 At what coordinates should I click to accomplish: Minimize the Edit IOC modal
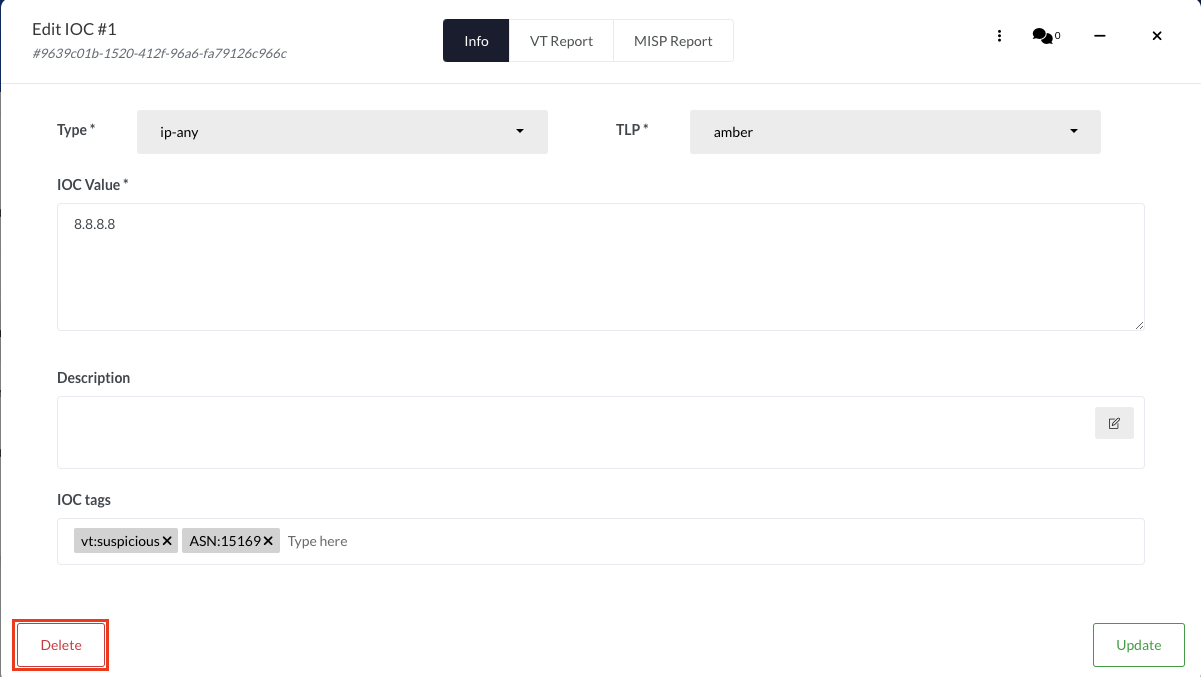1100,36
